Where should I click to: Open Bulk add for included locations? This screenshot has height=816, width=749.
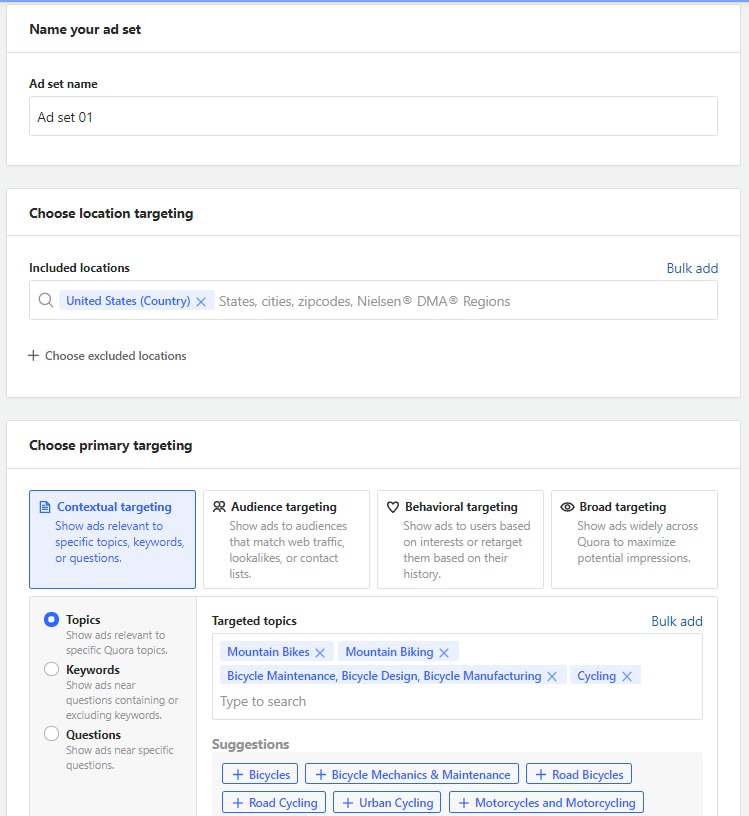pos(692,268)
